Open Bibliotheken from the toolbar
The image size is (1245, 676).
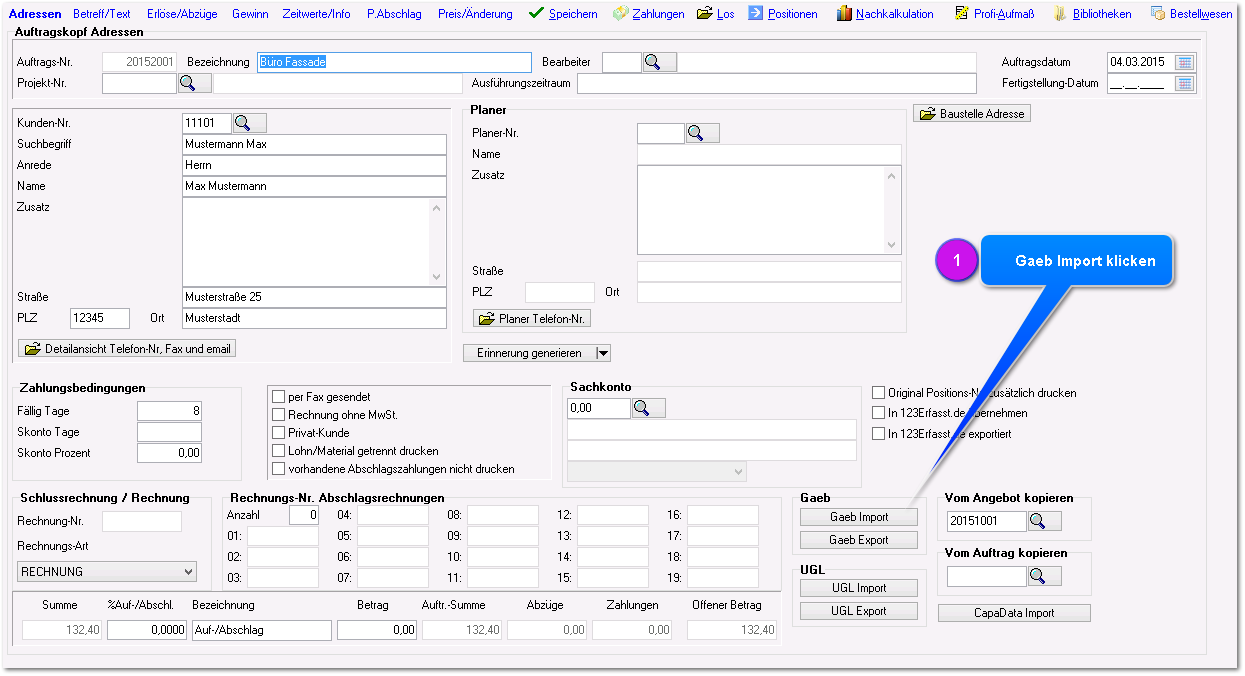pos(1091,14)
